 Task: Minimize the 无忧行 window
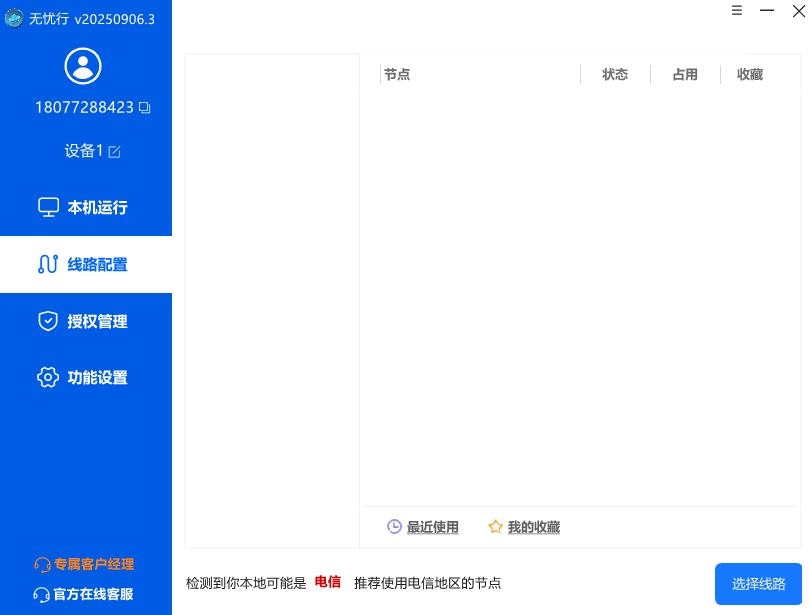(767, 10)
